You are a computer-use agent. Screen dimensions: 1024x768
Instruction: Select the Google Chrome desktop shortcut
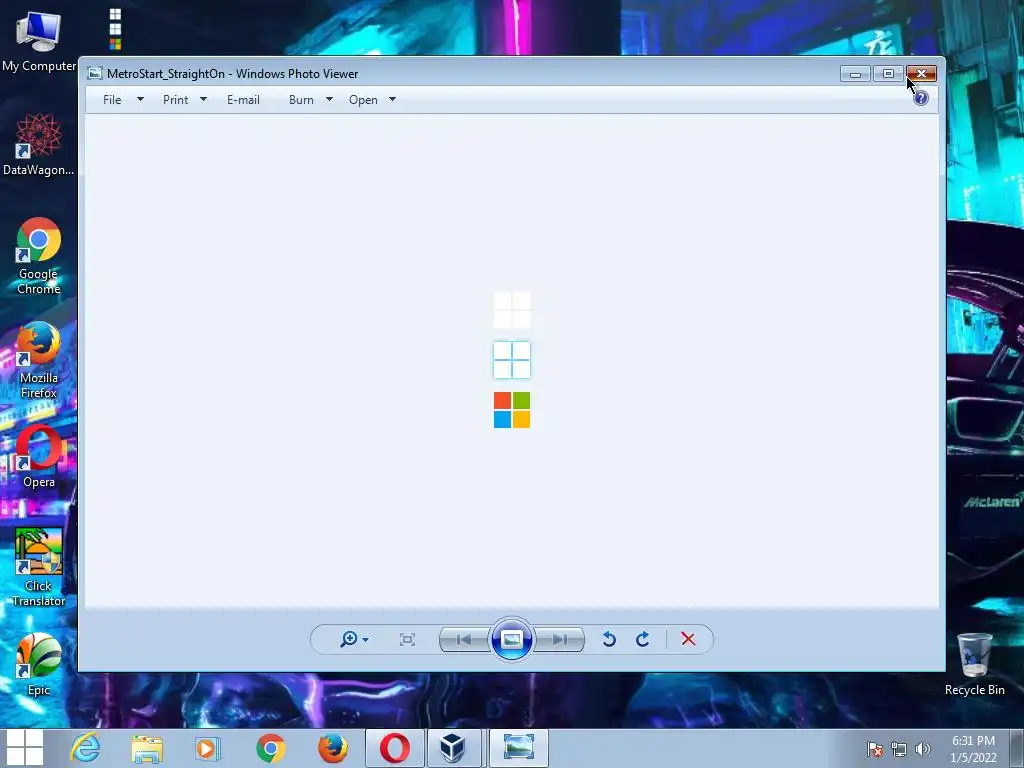click(39, 255)
